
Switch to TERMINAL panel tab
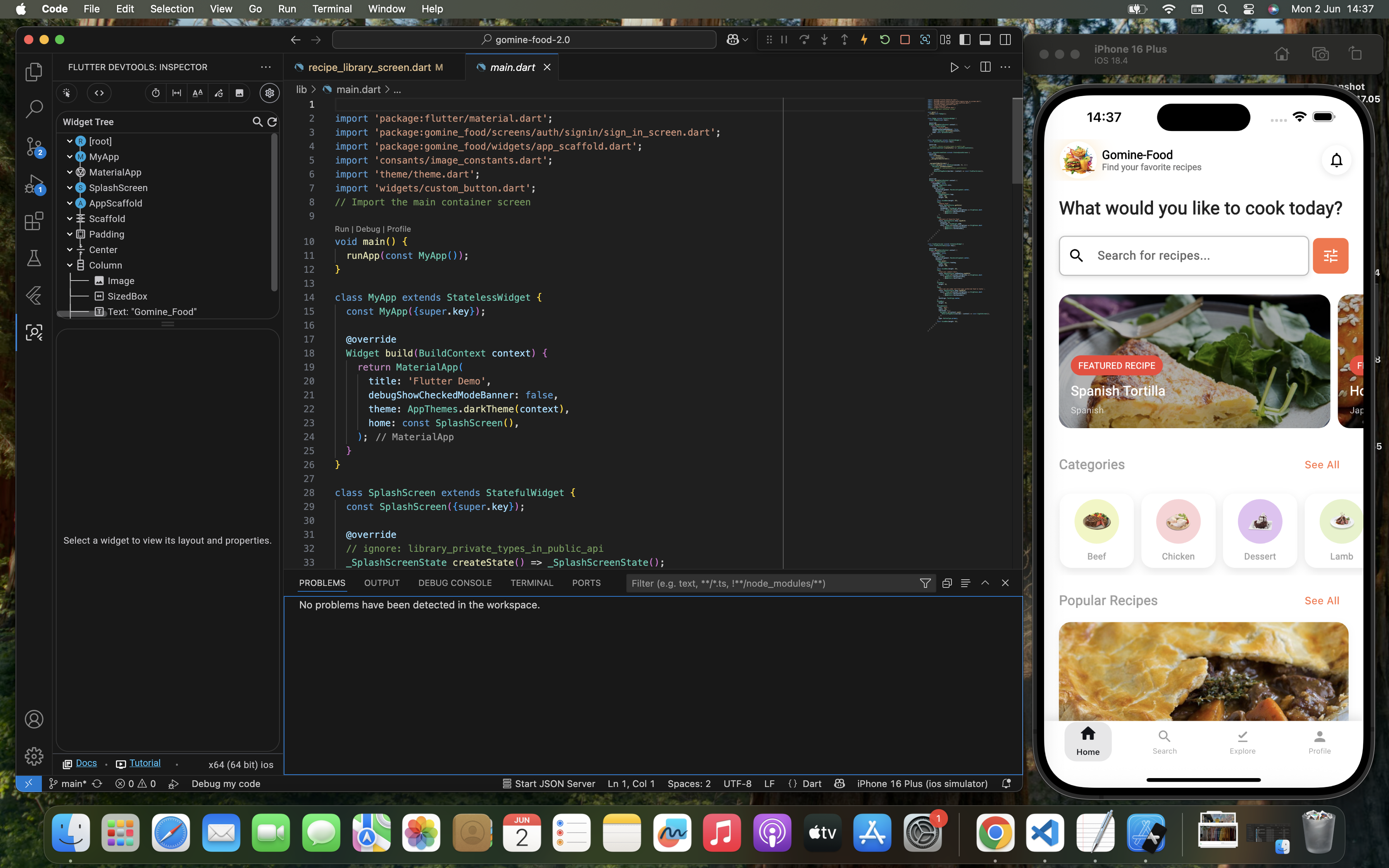[532, 583]
